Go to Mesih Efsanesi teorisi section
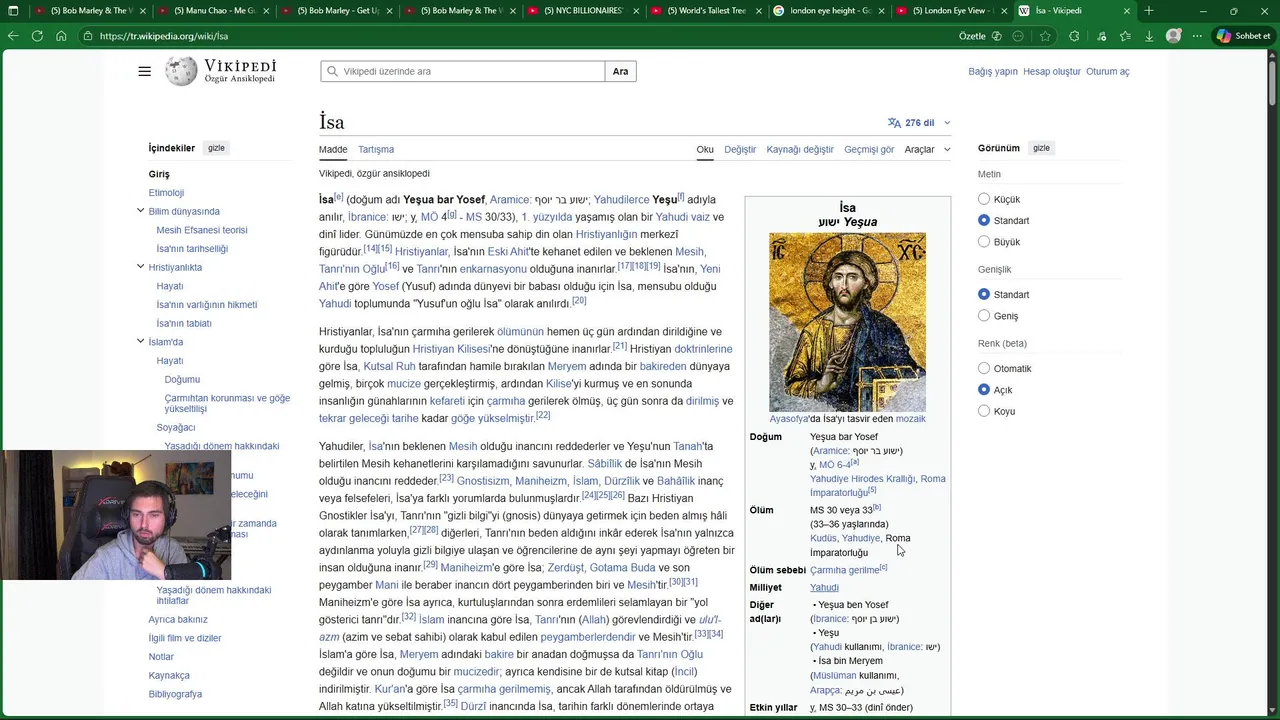 click(202, 230)
